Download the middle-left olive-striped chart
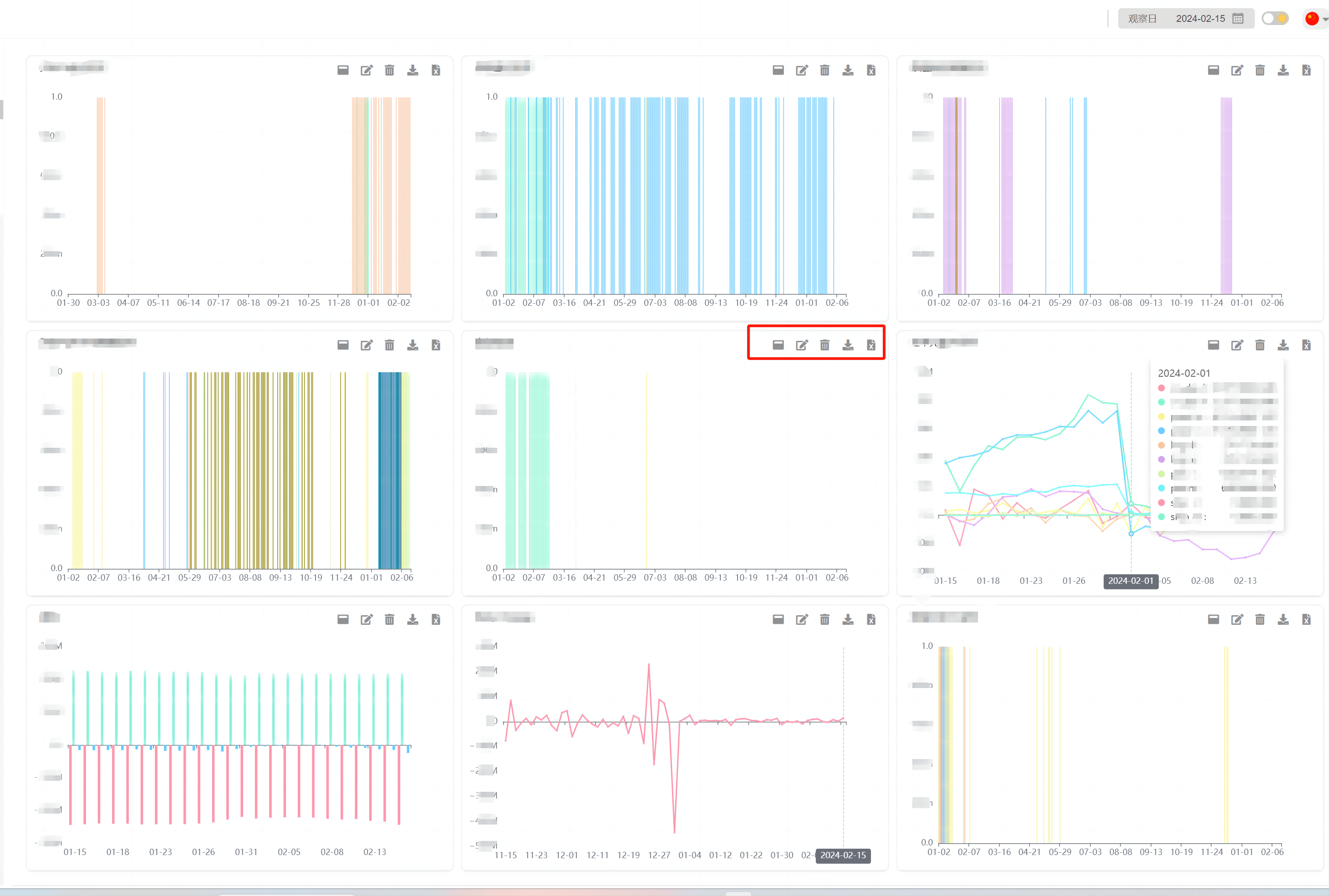The width and height of the screenshot is (1329, 896). pyautogui.click(x=412, y=345)
